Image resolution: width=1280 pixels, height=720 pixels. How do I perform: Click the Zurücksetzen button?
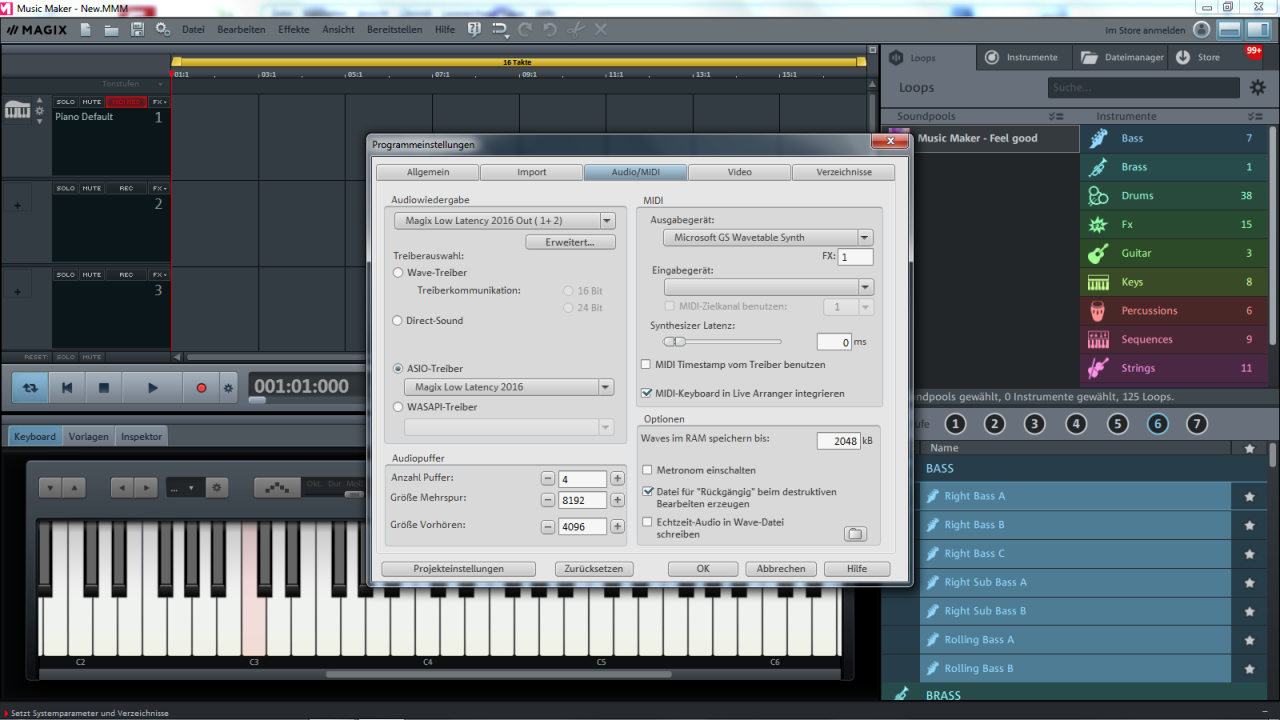coord(594,569)
